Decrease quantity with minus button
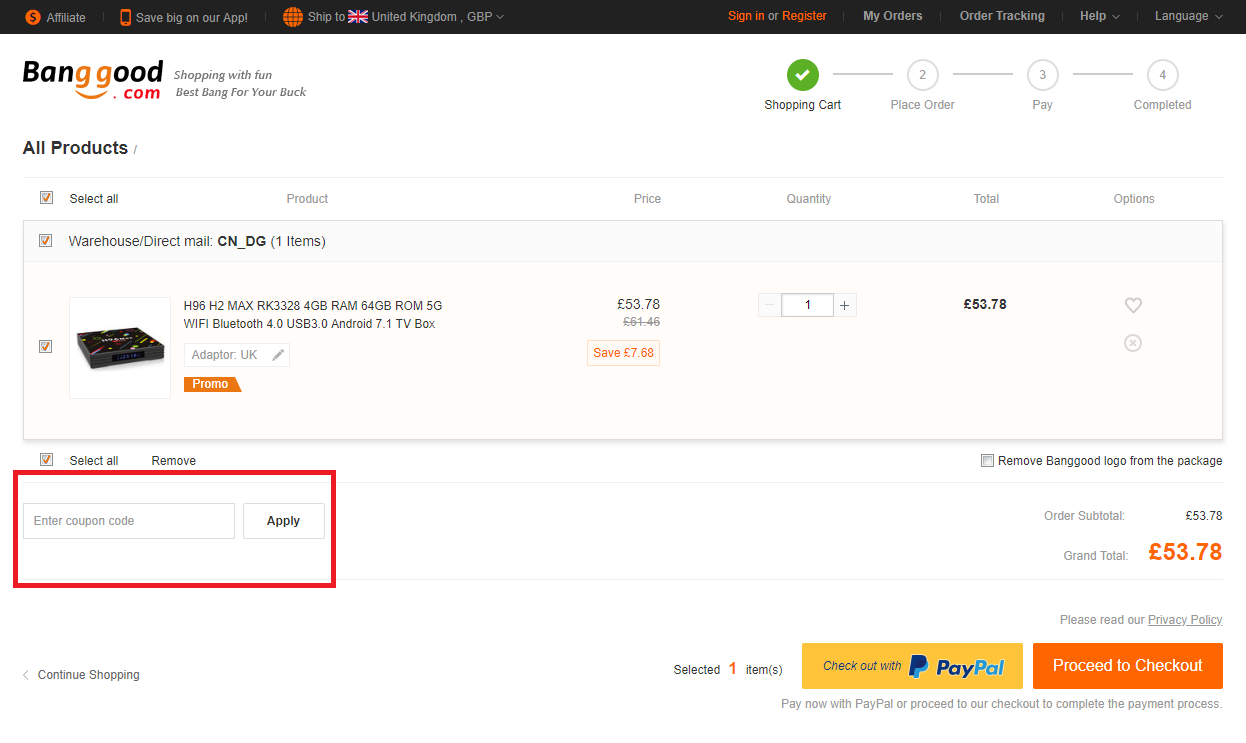This screenshot has width=1246, height=743. coord(769,305)
